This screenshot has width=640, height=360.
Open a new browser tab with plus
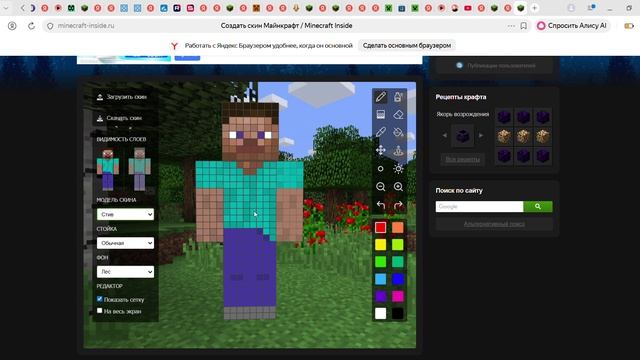pos(534,8)
